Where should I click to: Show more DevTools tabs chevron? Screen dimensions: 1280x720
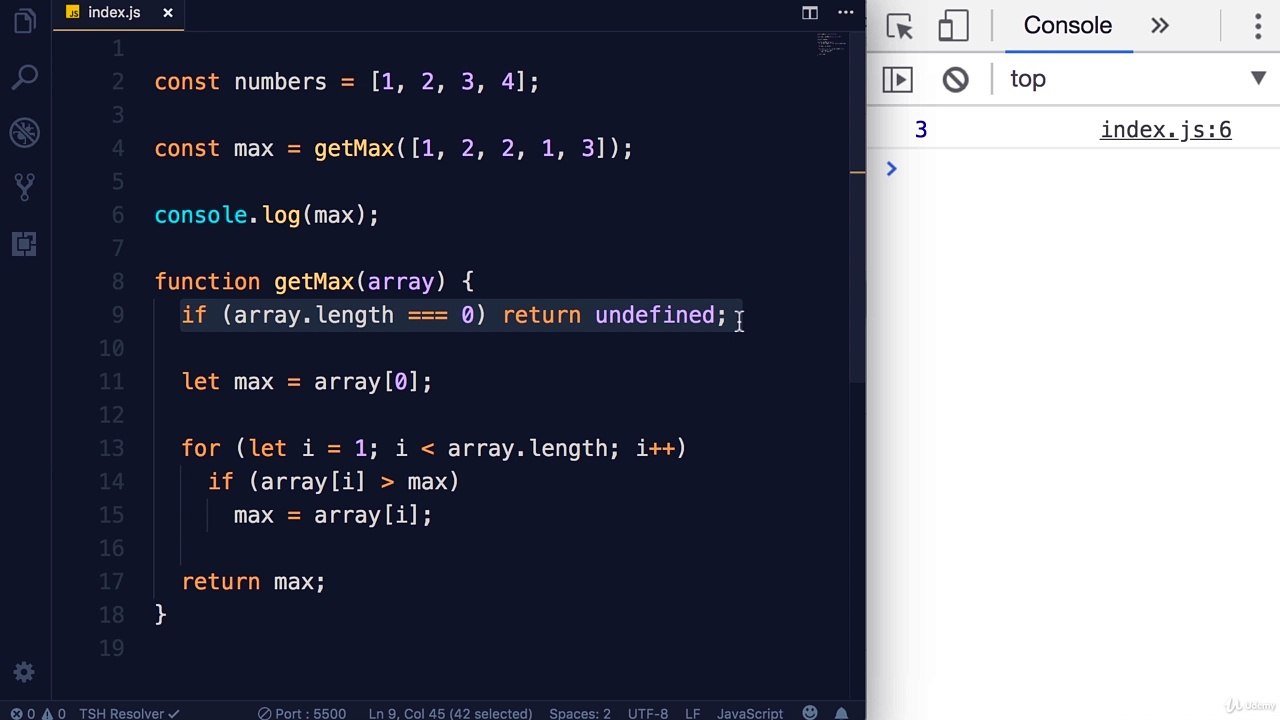click(x=1160, y=26)
